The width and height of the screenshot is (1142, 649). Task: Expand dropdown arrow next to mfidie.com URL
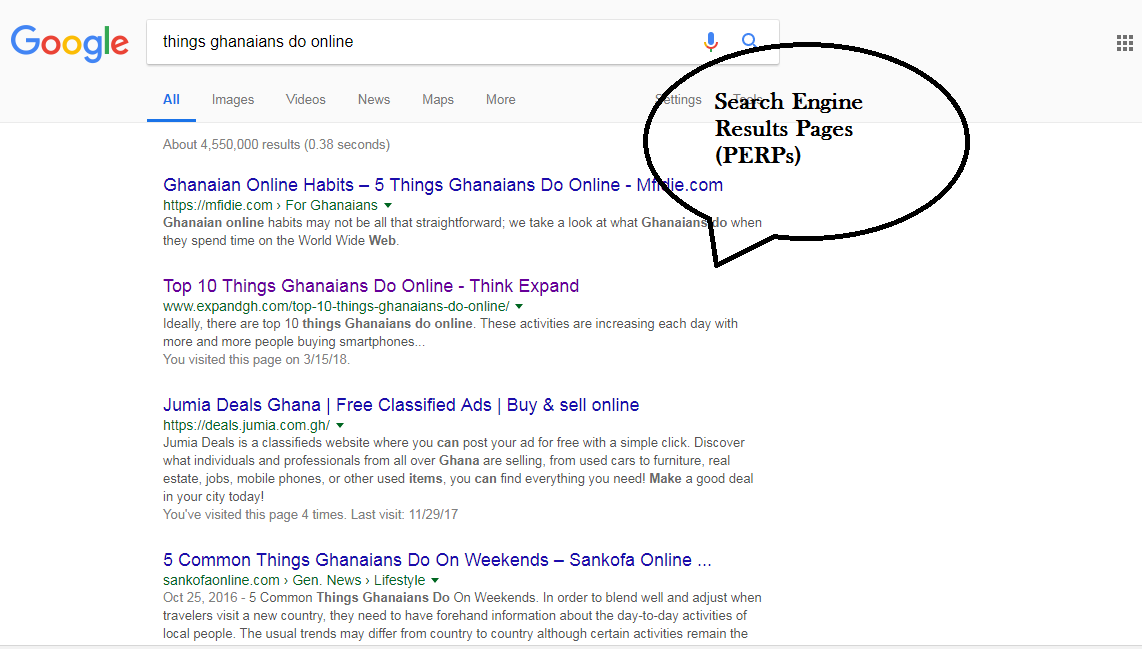tap(388, 205)
